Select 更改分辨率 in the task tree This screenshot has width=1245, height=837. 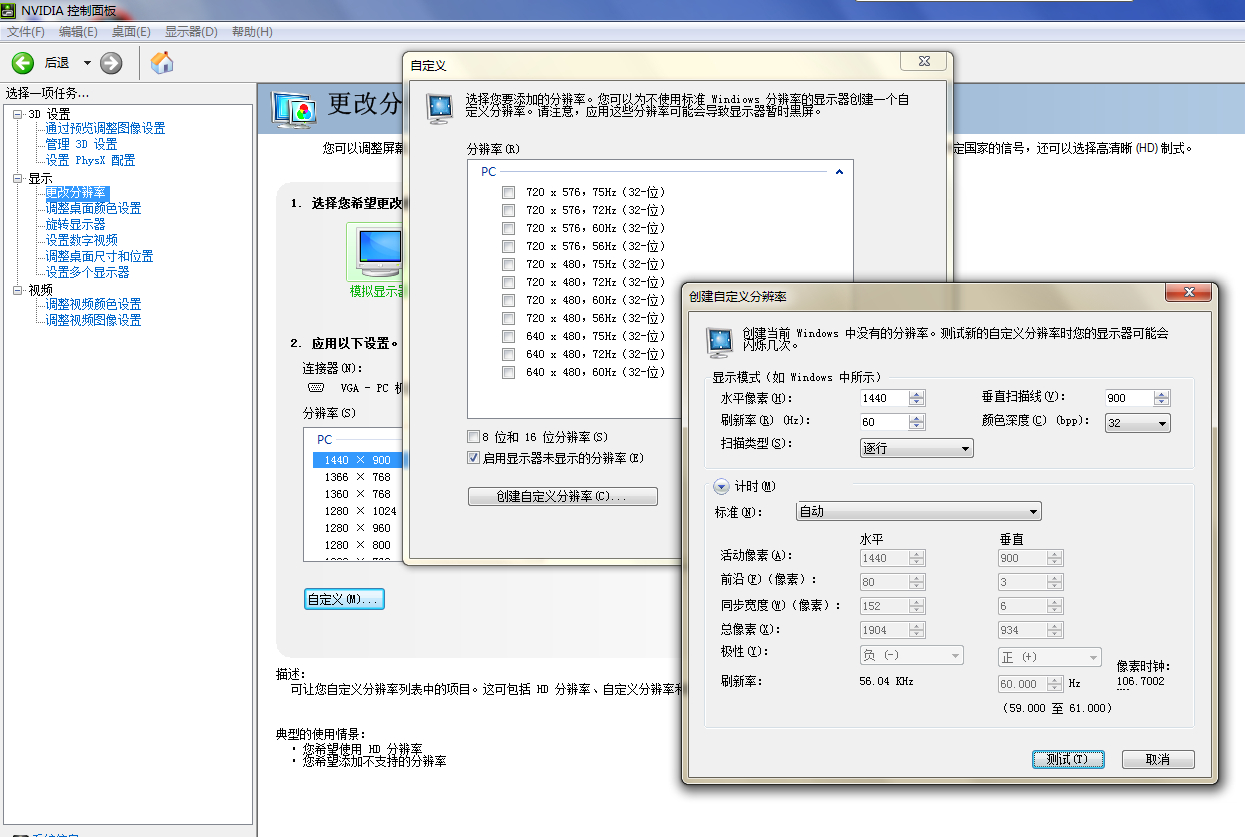click(x=76, y=192)
